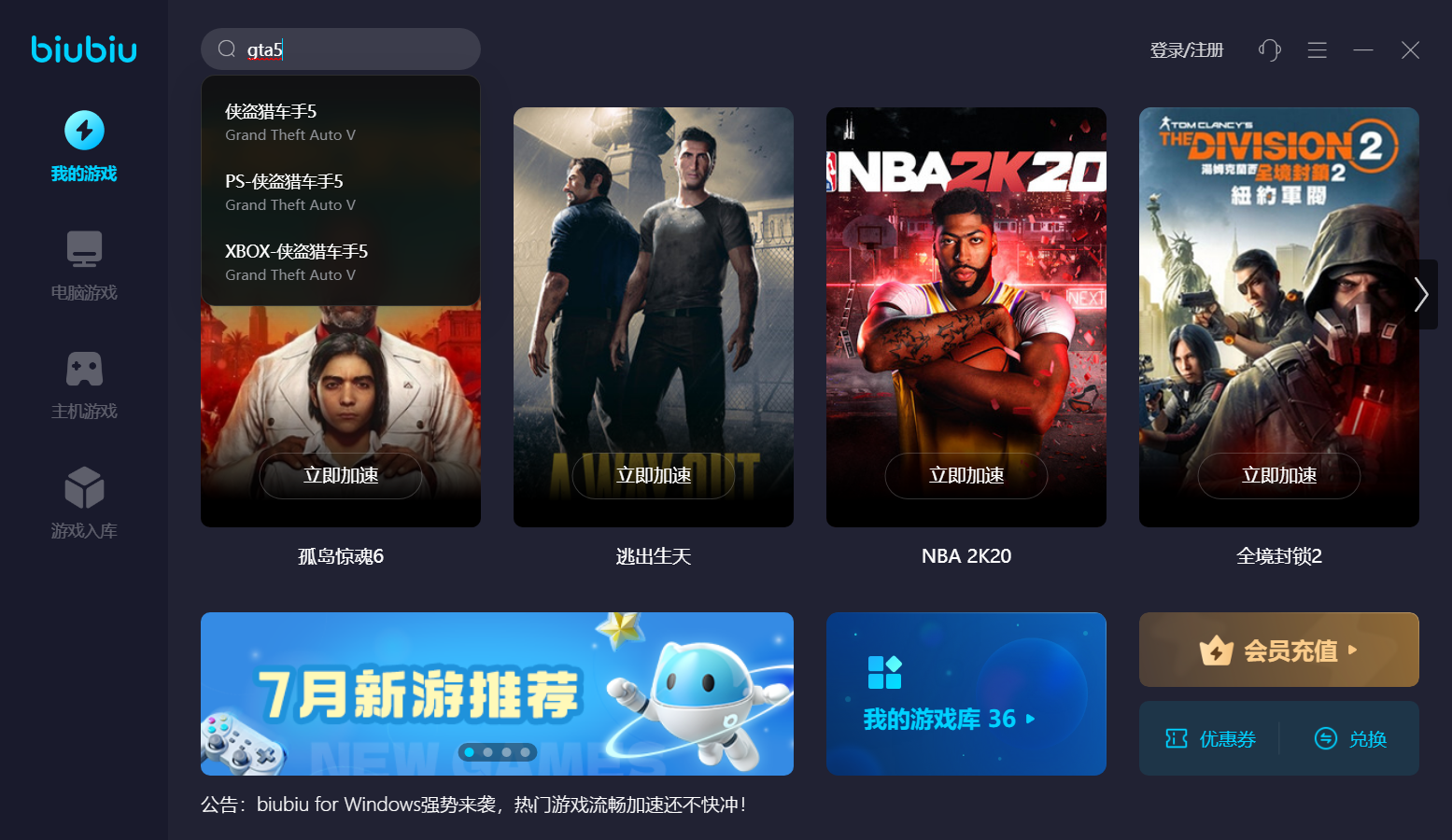Open the 我的游戏 lightning sidebar icon

point(84,131)
